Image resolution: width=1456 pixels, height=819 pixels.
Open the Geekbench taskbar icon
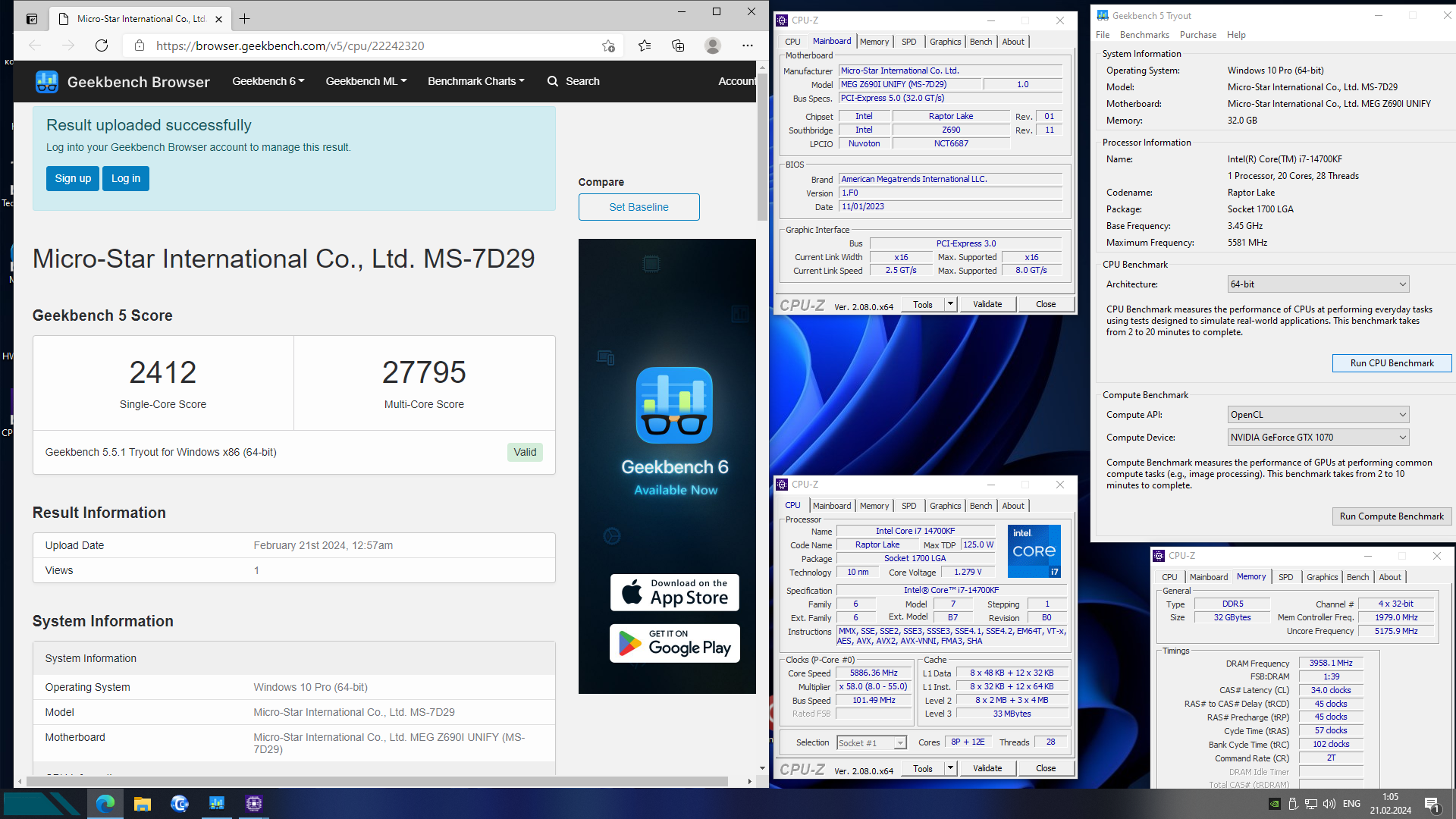[217, 803]
